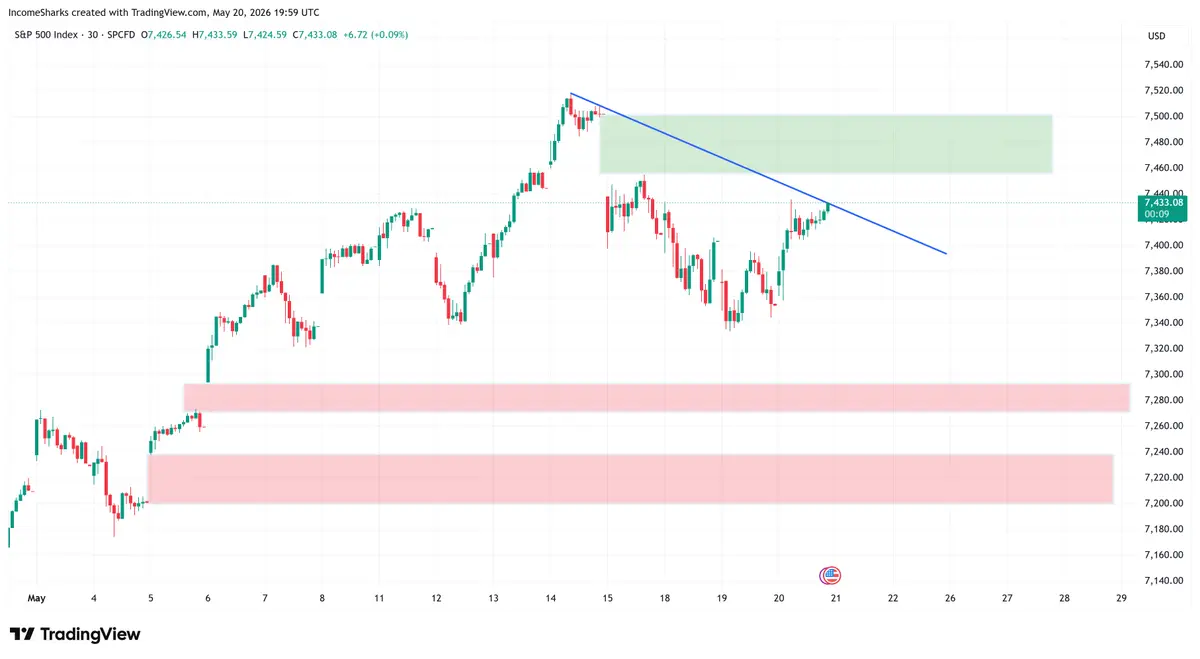Click the 7,540.00 price axis label
This screenshot has height=659, width=1200.
(1164, 64)
